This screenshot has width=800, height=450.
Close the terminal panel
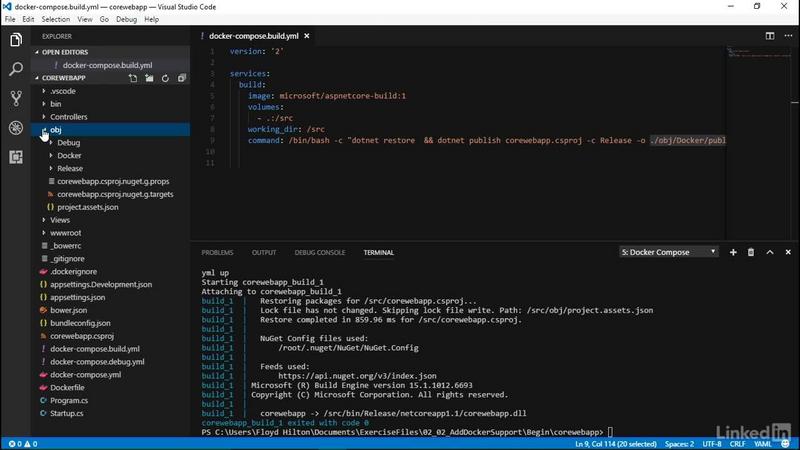[788, 252]
